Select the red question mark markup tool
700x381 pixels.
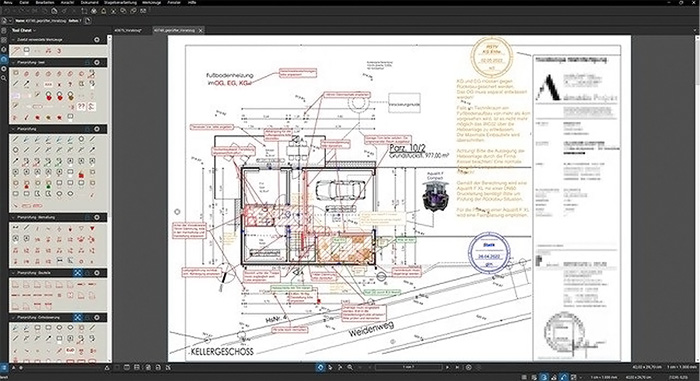pyautogui.click(x=70, y=84)
